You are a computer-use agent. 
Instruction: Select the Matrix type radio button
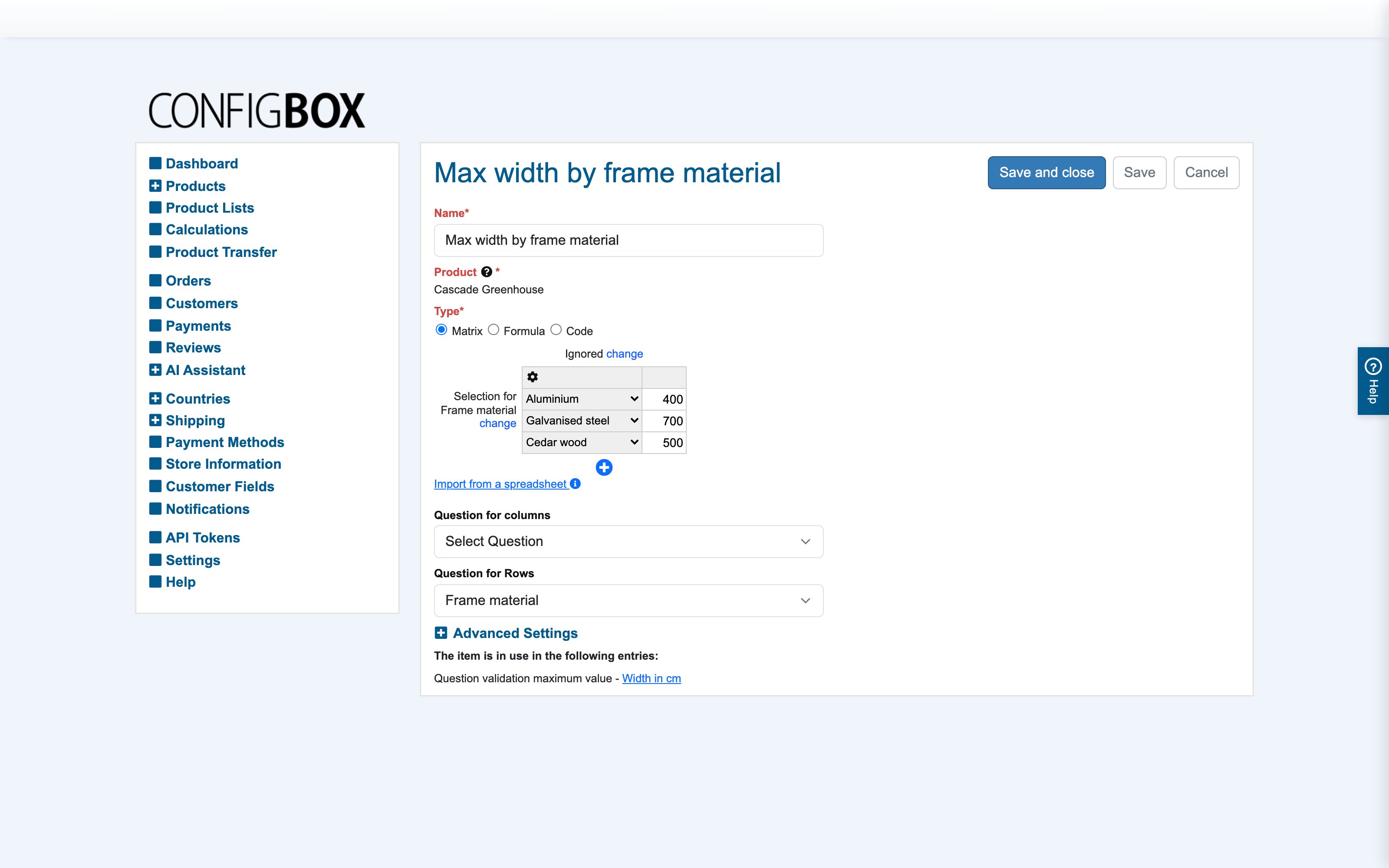coord(441,329)
